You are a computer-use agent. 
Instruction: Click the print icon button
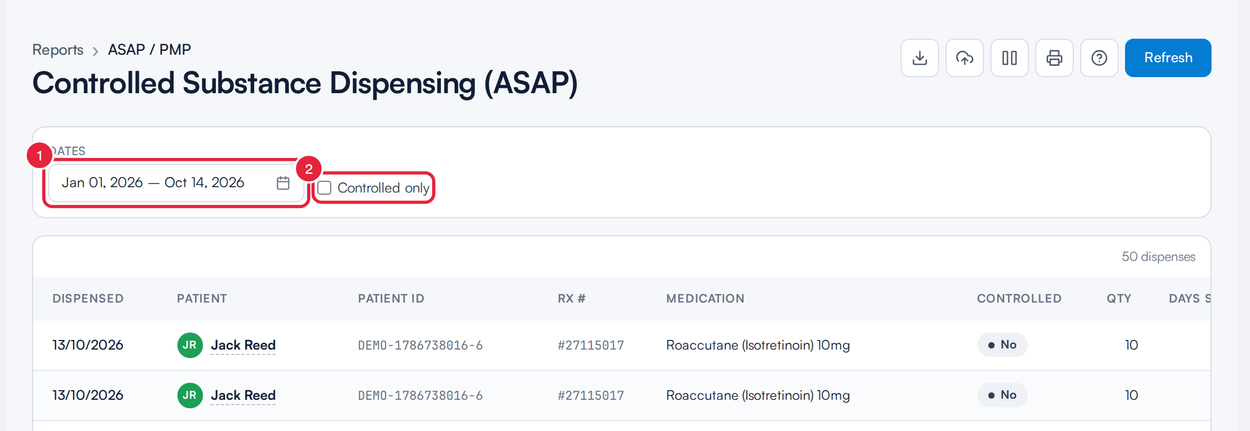click(1054, 58)
